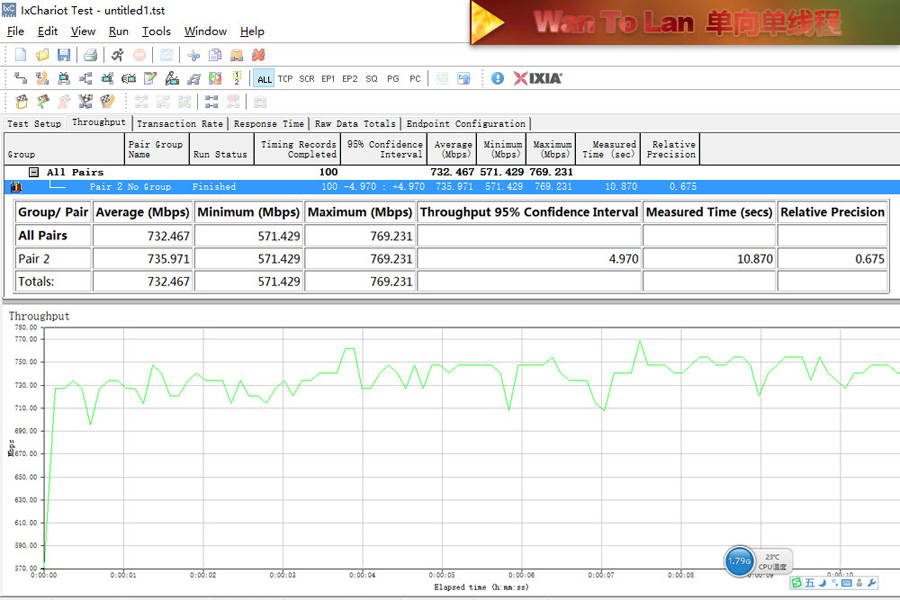Toggle the ALL filter button

(x=264, y=79)
